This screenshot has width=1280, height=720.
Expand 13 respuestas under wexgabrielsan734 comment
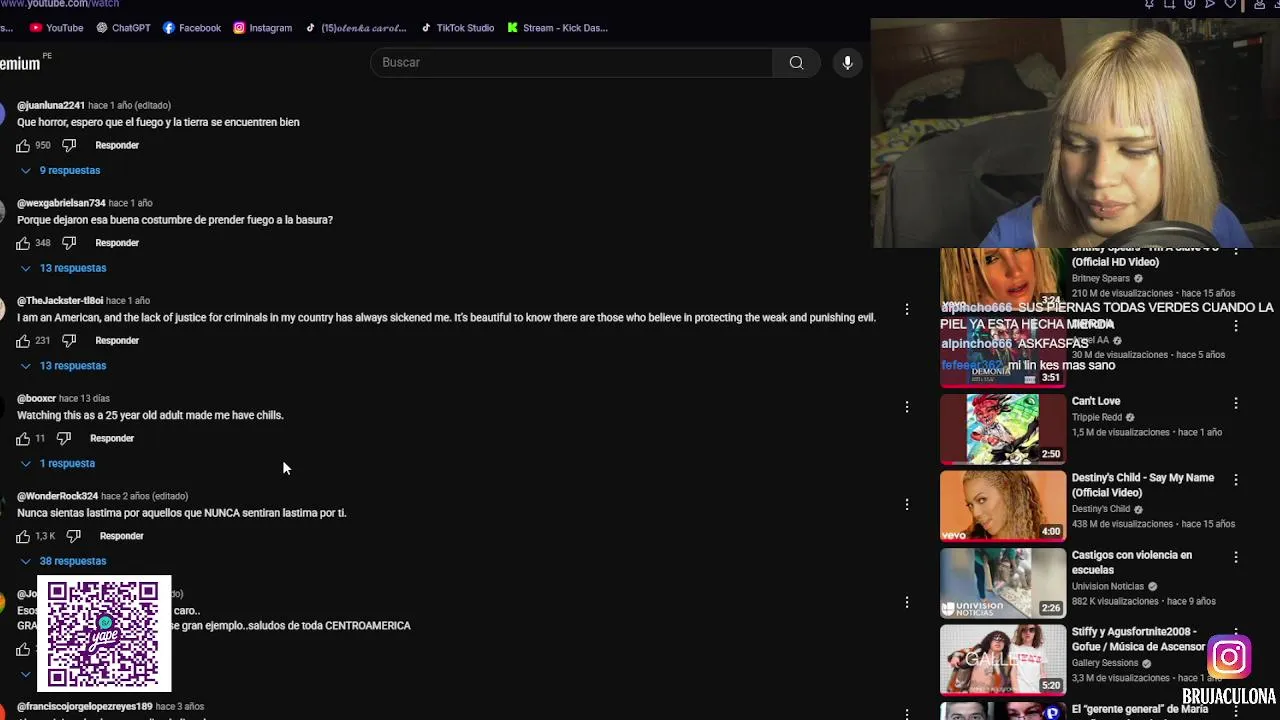[64, 268]
